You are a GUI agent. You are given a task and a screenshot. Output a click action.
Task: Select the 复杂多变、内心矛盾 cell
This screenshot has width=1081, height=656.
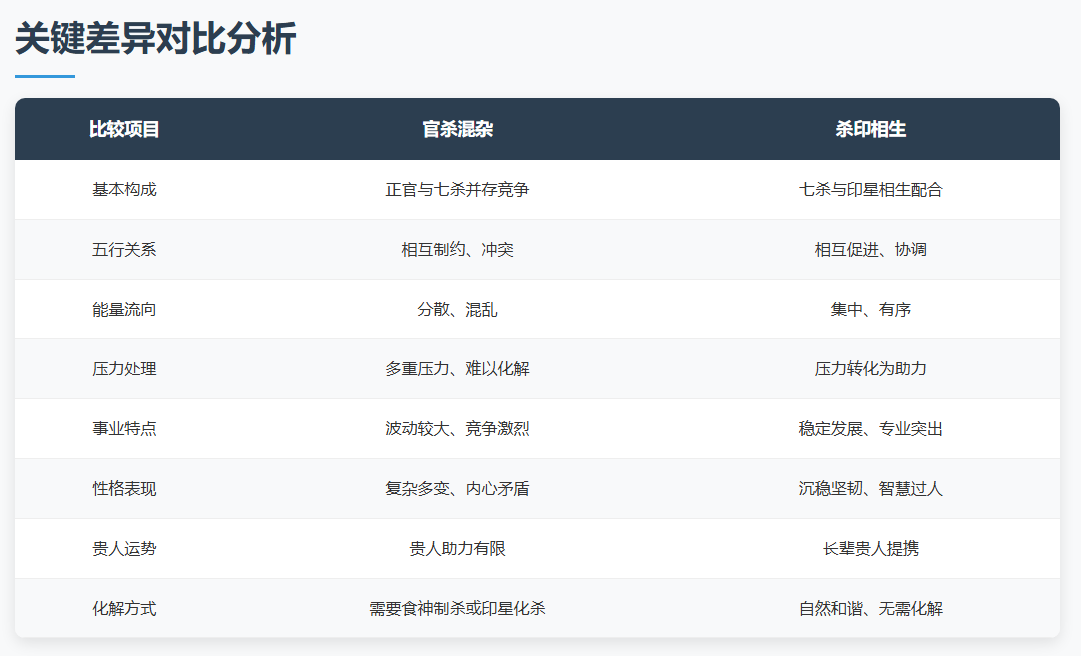[457, 489]
